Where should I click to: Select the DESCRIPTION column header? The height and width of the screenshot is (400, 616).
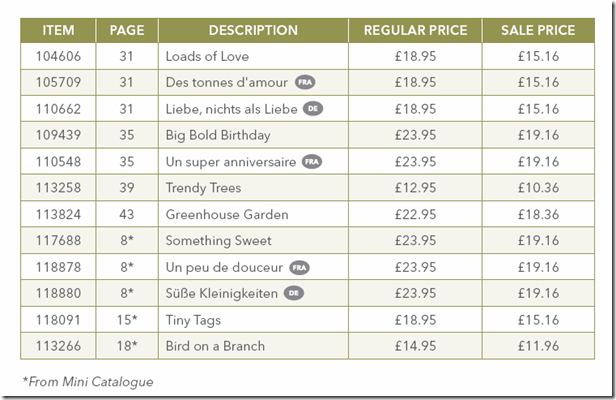coord(254,30)
